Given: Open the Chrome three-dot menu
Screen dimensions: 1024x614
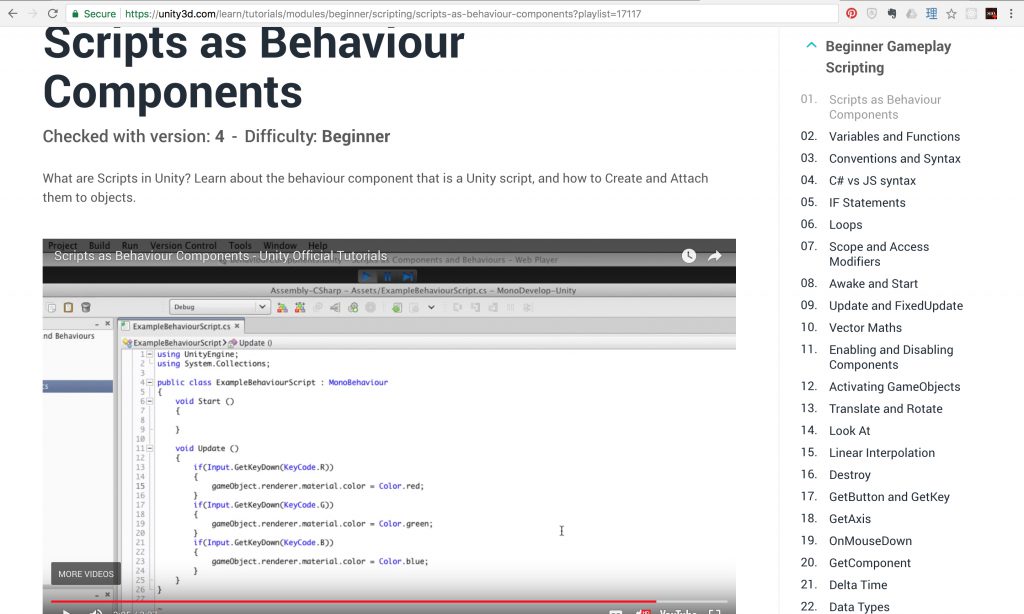Looking at the screenshot, I should point(1011,13).
